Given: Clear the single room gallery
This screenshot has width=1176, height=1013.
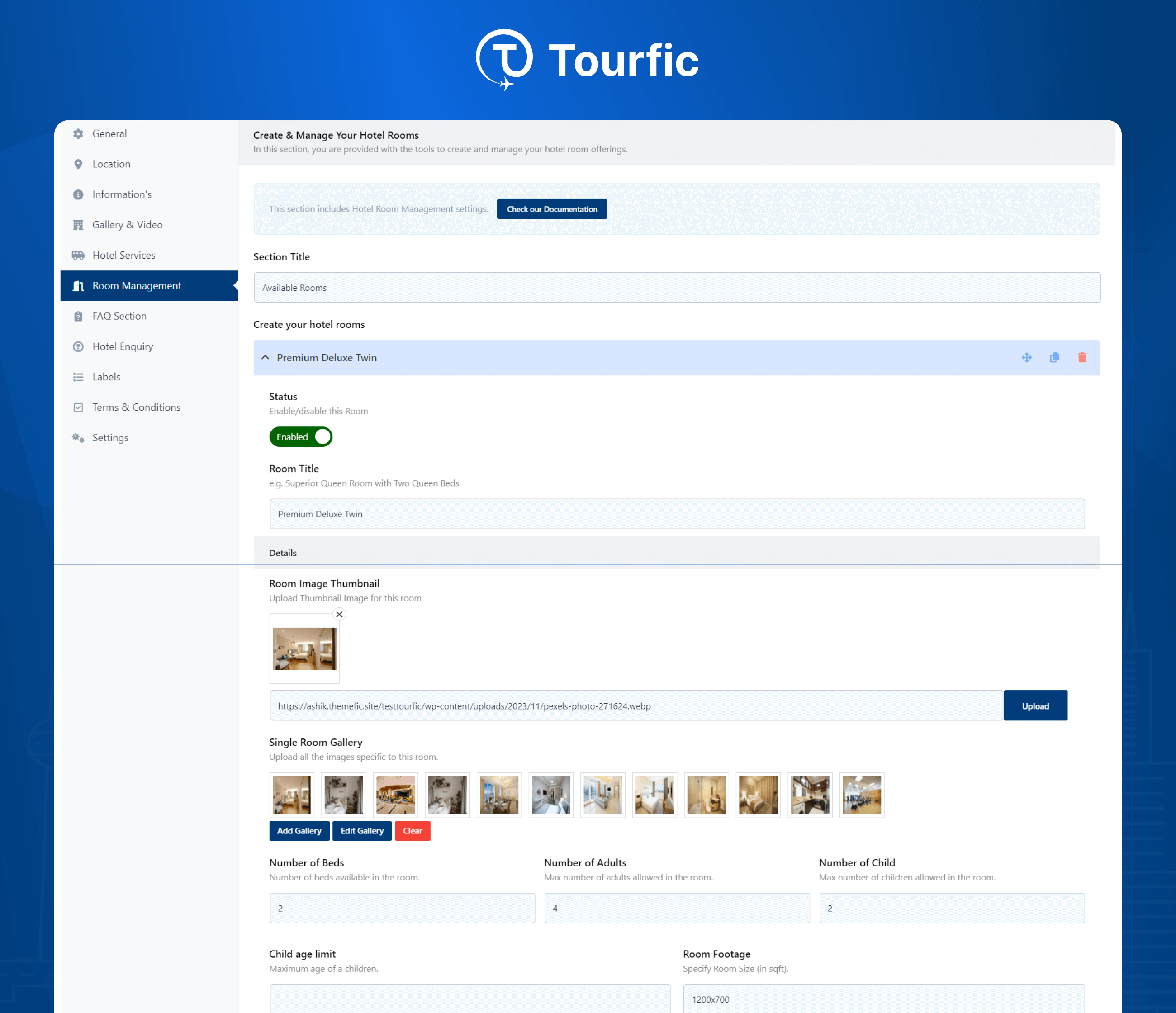Looking at the screenshot, I should tap(413, 831).
